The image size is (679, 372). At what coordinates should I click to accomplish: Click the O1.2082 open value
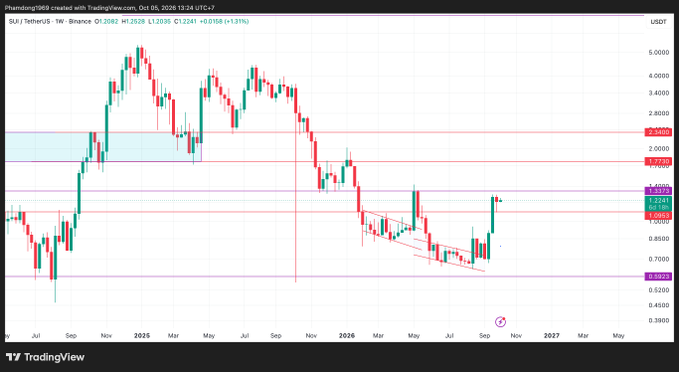click(107, 21)
